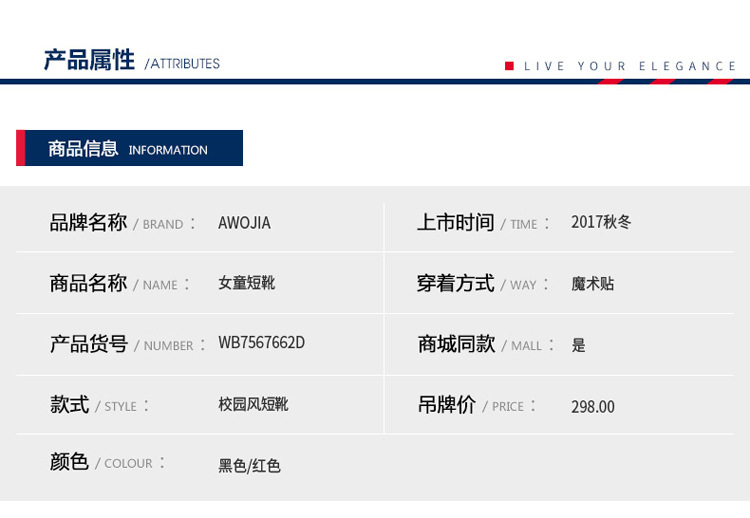
Task: Click the tag price 298.00
Action: pos(593,407)
